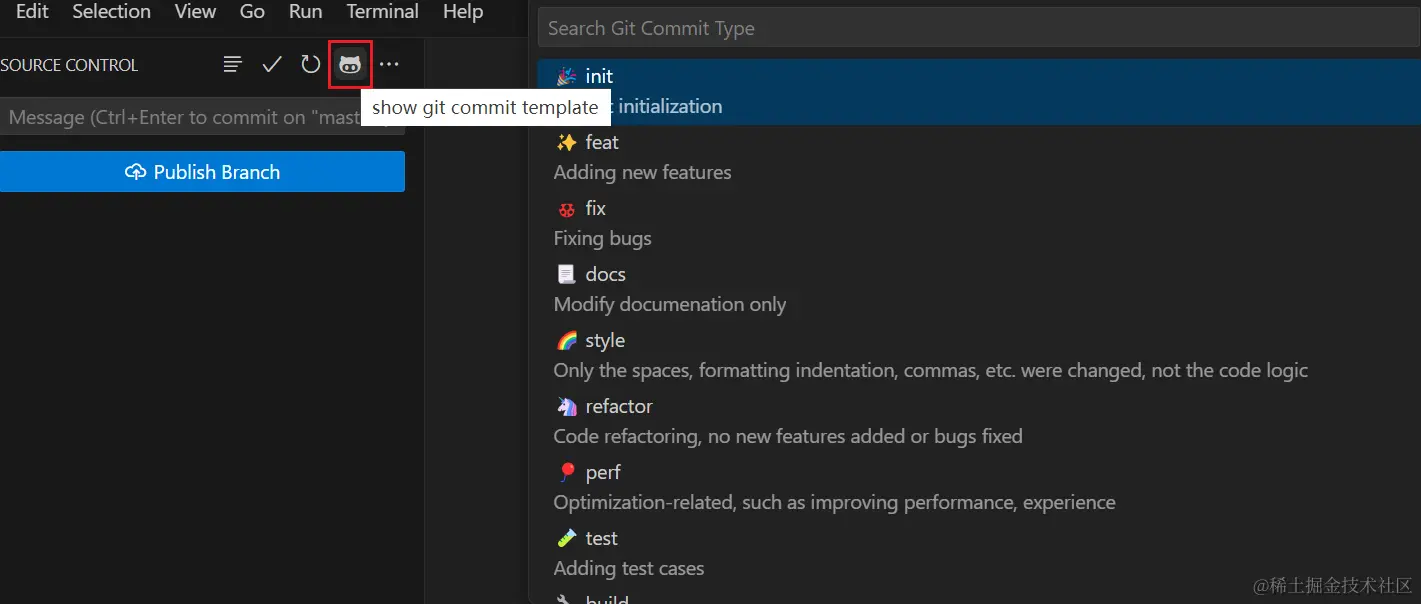Open the Terminal menu

click(x=382, y=12)
